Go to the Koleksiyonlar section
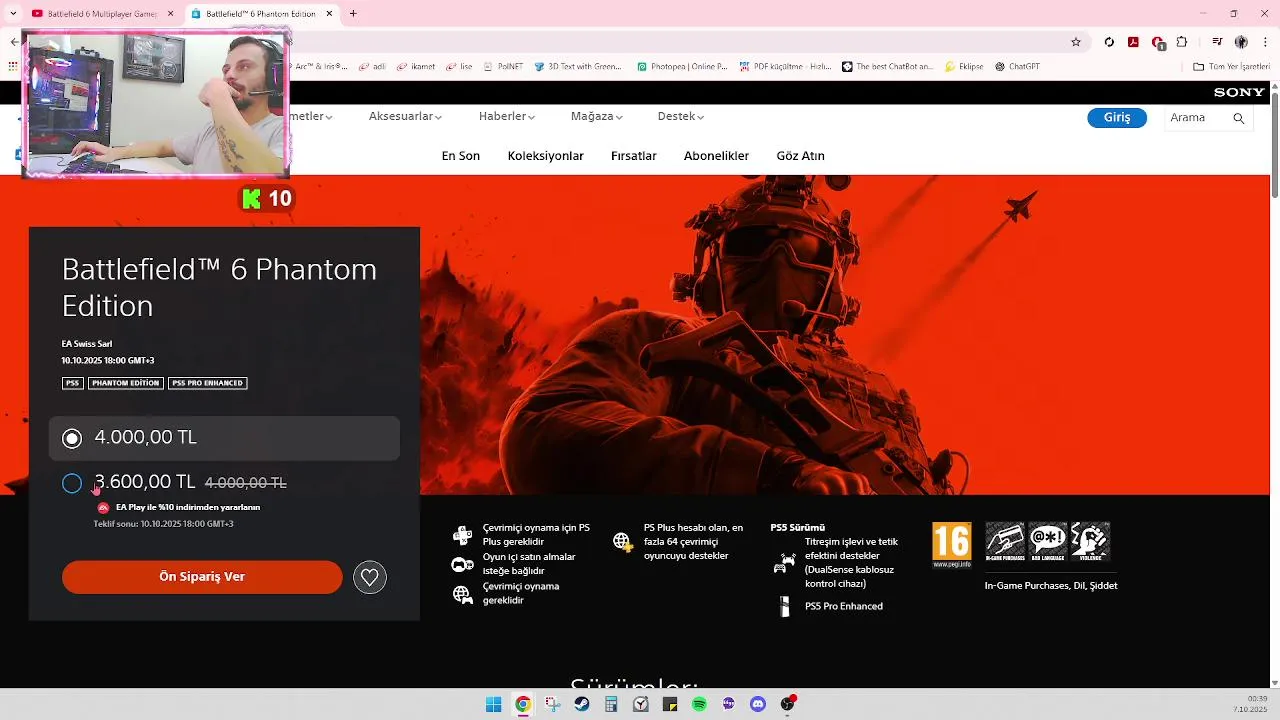Screen dimensions: 1280x720 pos(546,156)
